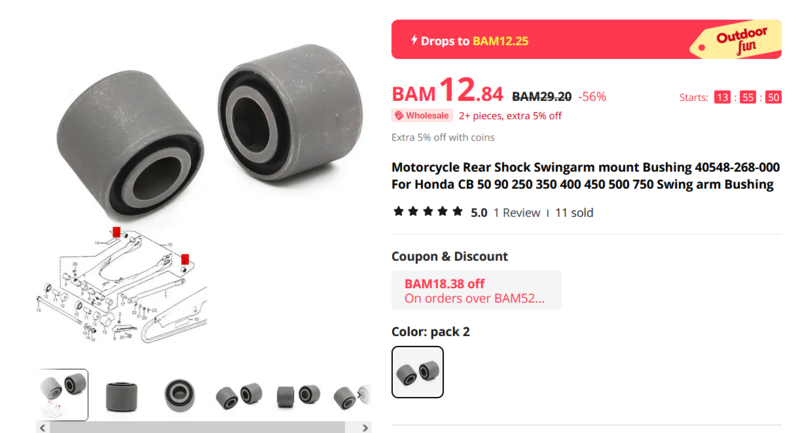Viewport: 800px width, 433px height.
Task: Click the lightning bolt icon in the Drops banner
Action: click(x=414, y=40)
